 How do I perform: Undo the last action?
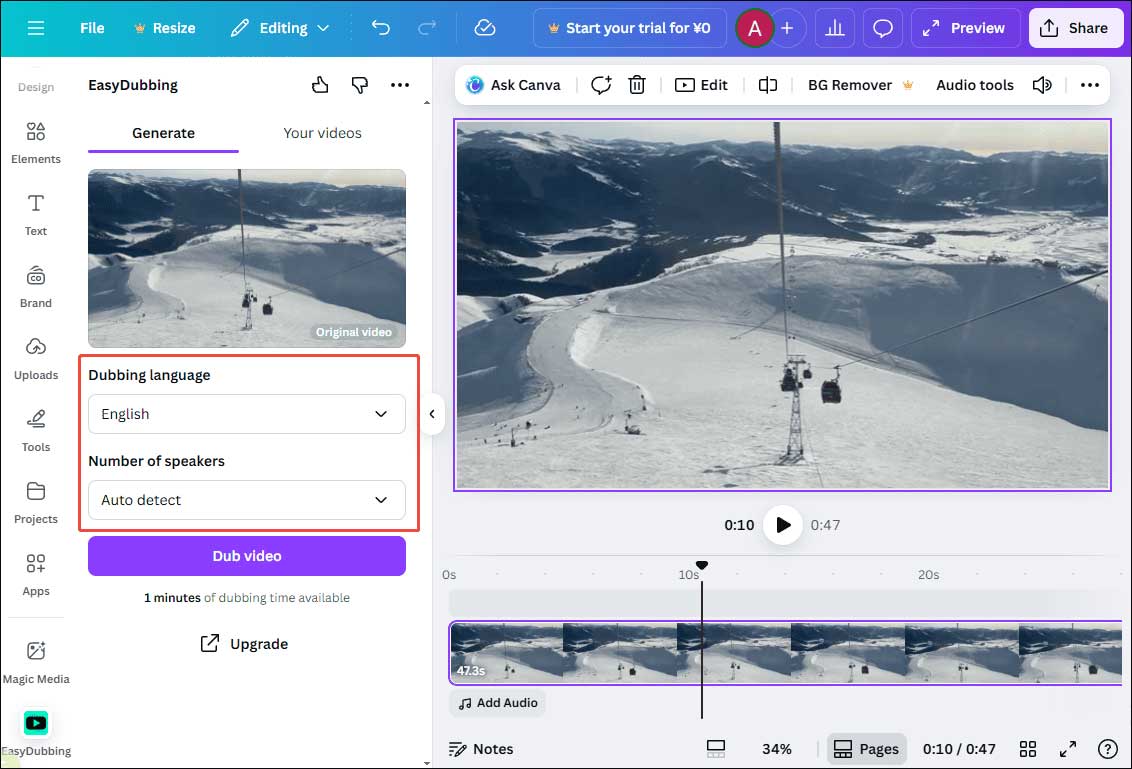(x=380, y=28)
